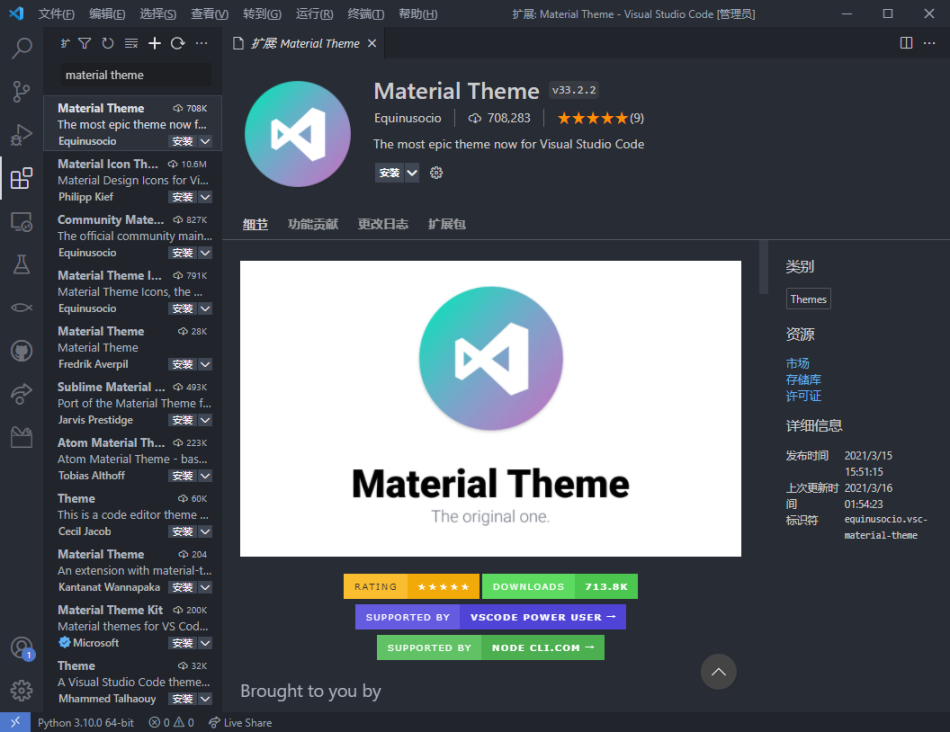Click the scroll-to-top arrow button
This screenshot has height=732, width=950.
(719, 672)
